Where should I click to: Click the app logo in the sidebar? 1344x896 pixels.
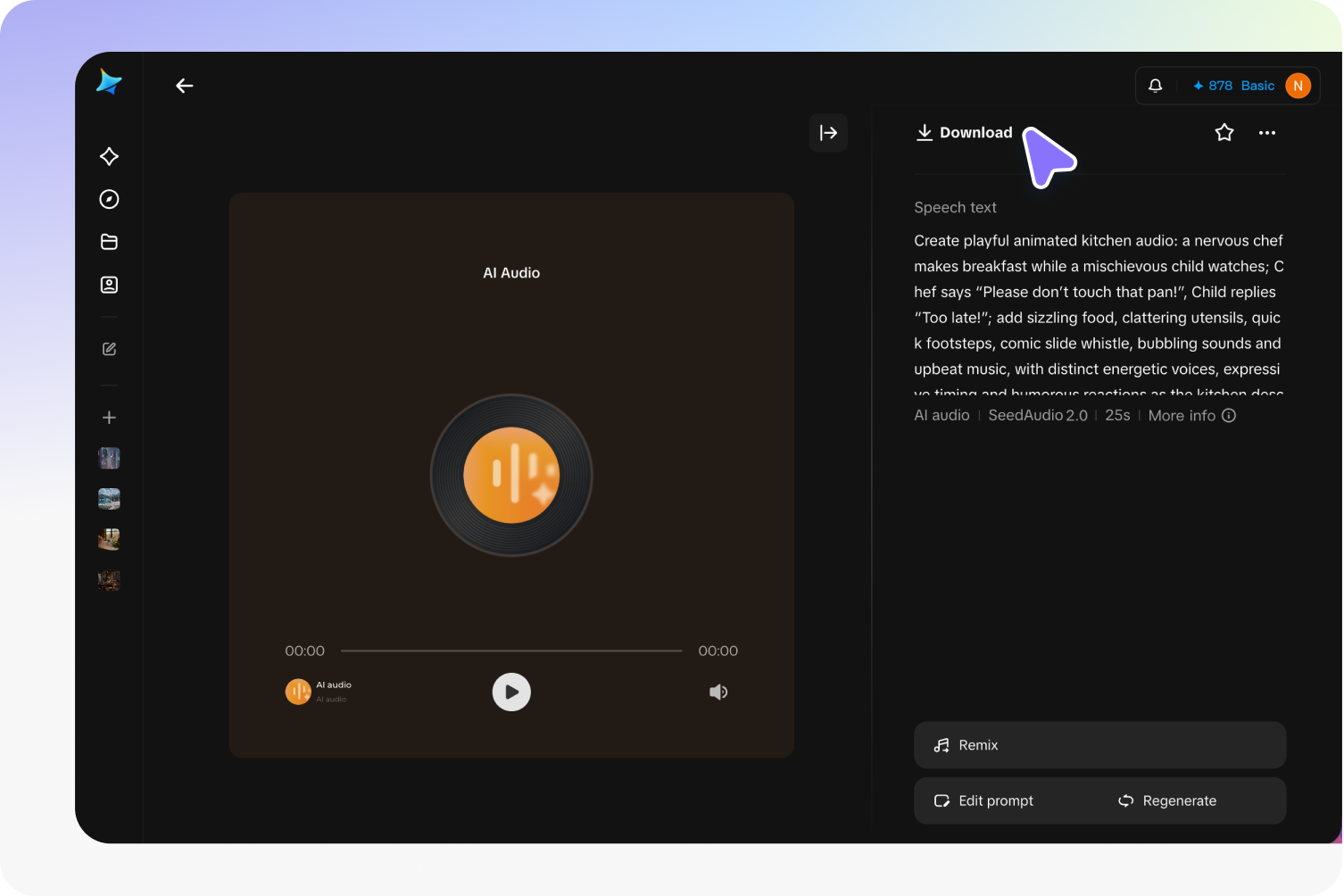pos(109,82)
